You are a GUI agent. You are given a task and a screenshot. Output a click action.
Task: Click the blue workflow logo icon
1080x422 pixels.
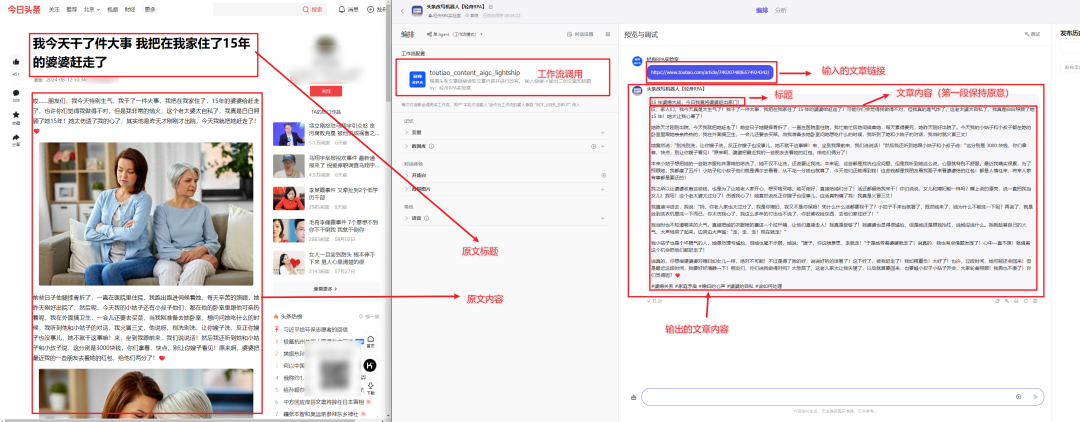point(416,78)
